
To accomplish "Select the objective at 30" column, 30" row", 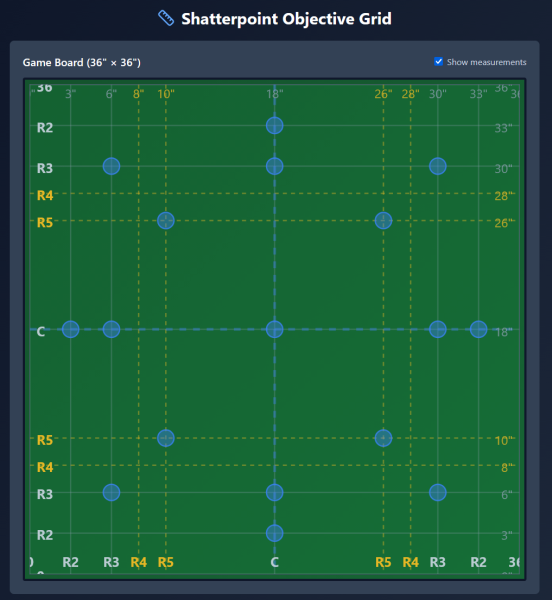I will click(x=438, y=166).
